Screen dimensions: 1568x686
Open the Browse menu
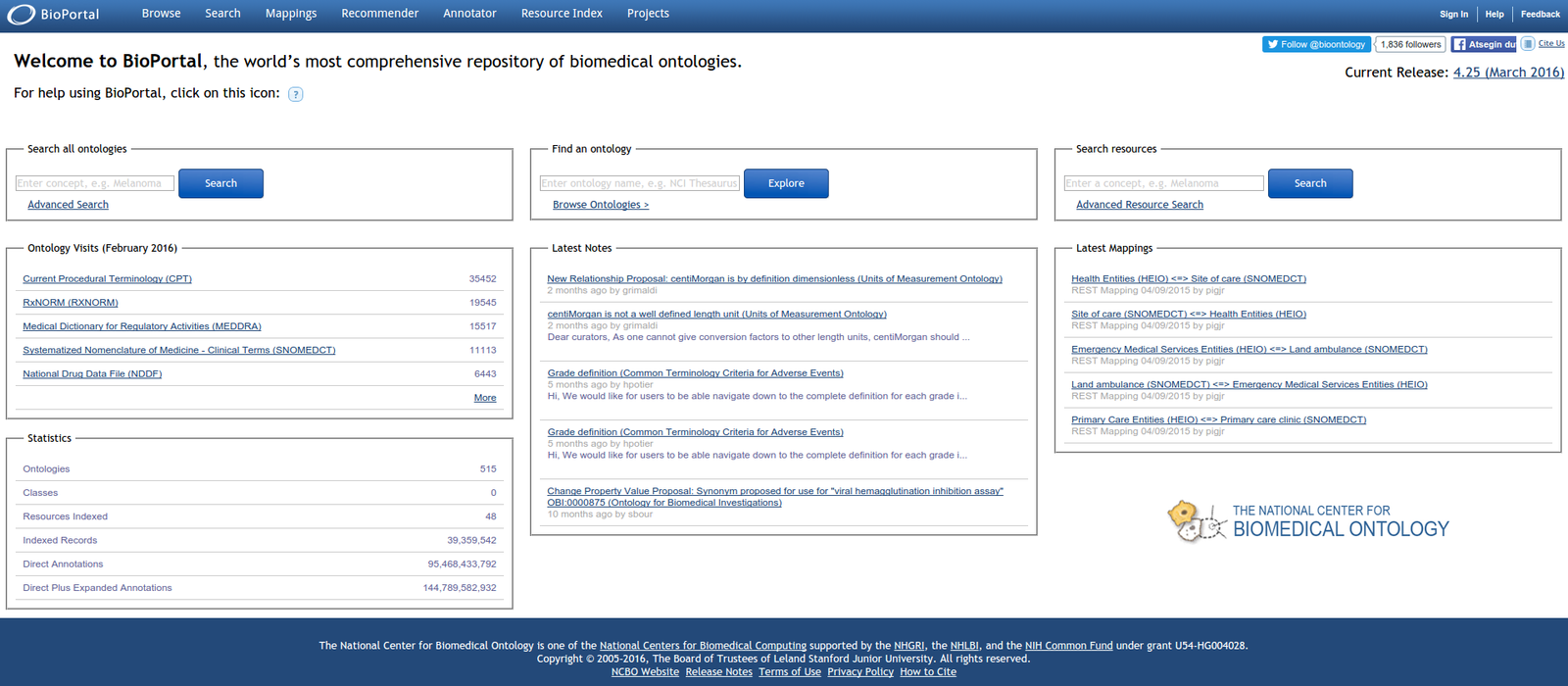161,14
